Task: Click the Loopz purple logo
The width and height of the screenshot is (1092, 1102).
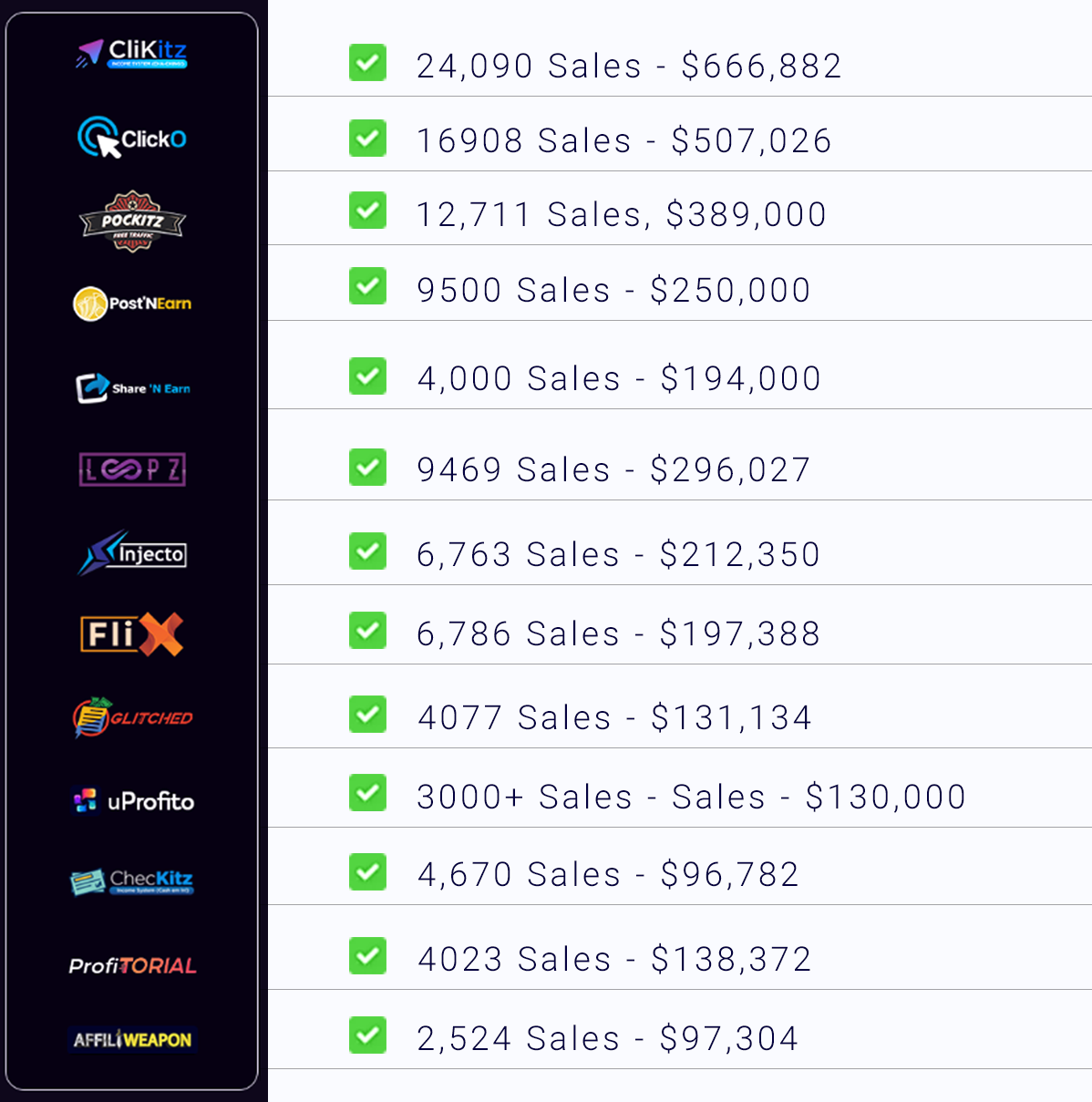Action: coord(132,469)
